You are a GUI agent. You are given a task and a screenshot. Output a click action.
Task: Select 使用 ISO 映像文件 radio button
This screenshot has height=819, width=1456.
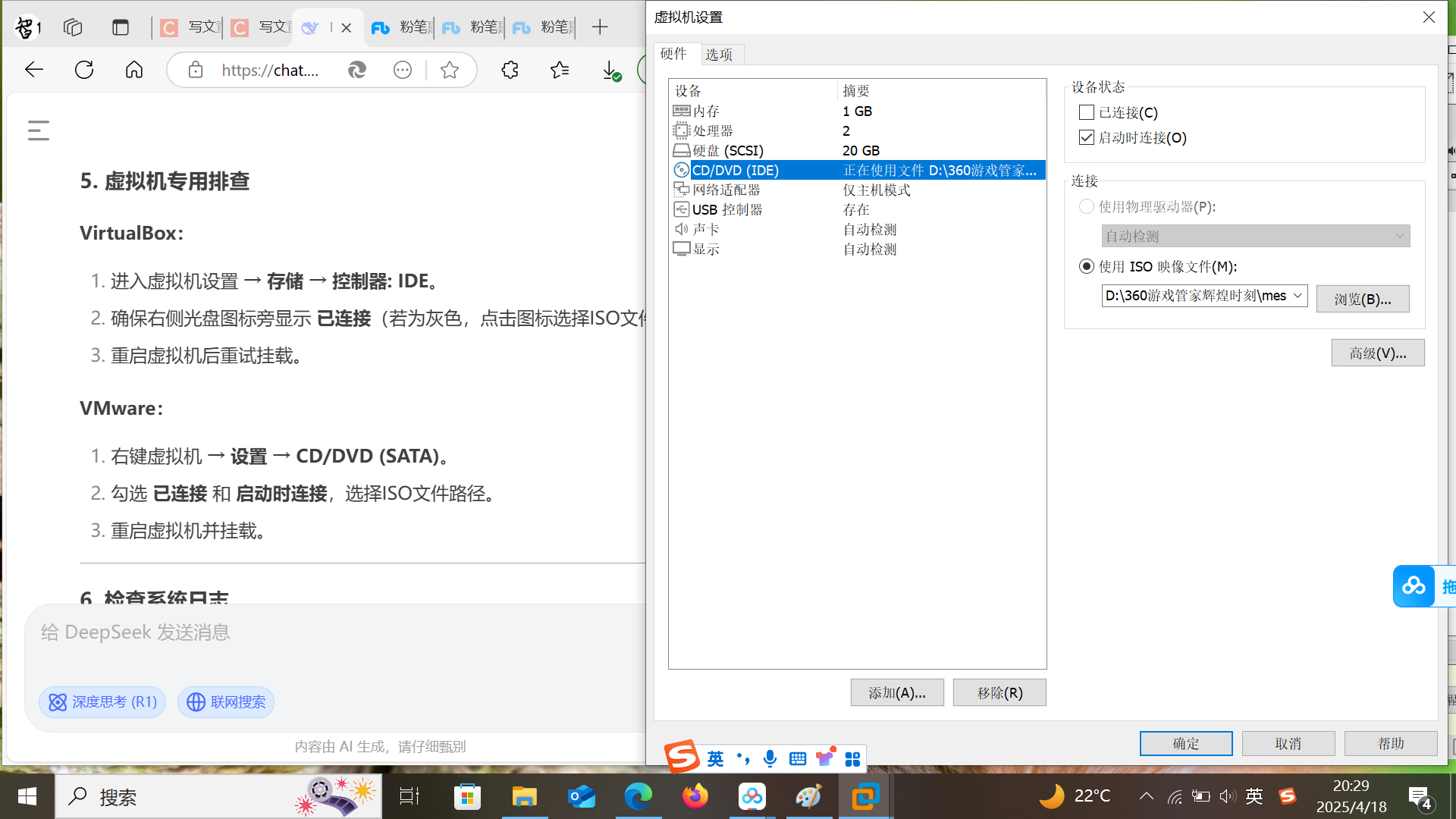[x=1086, y=266]
